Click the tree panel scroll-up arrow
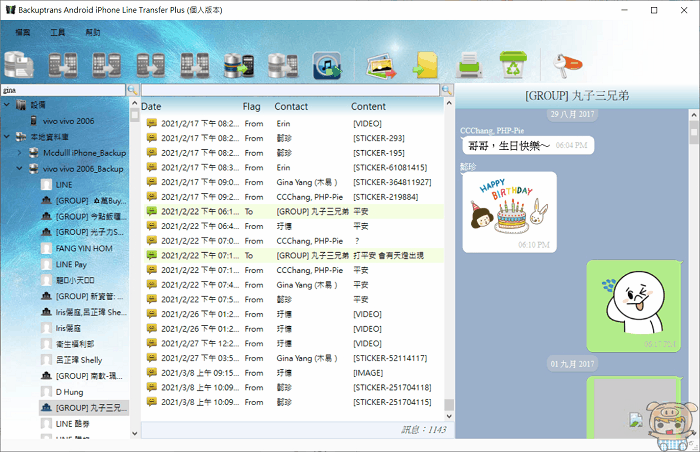 (135, 103)
